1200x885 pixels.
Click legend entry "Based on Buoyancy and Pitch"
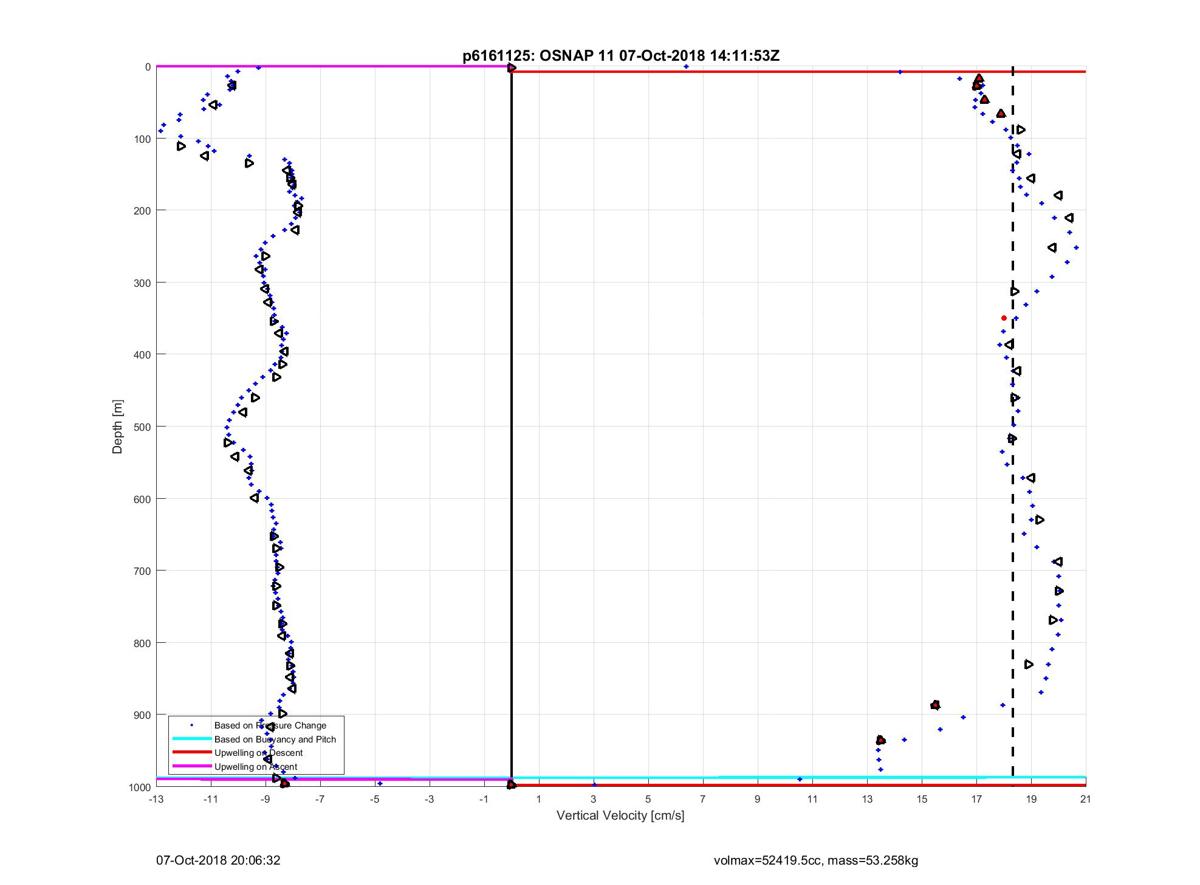click(275, 739)
